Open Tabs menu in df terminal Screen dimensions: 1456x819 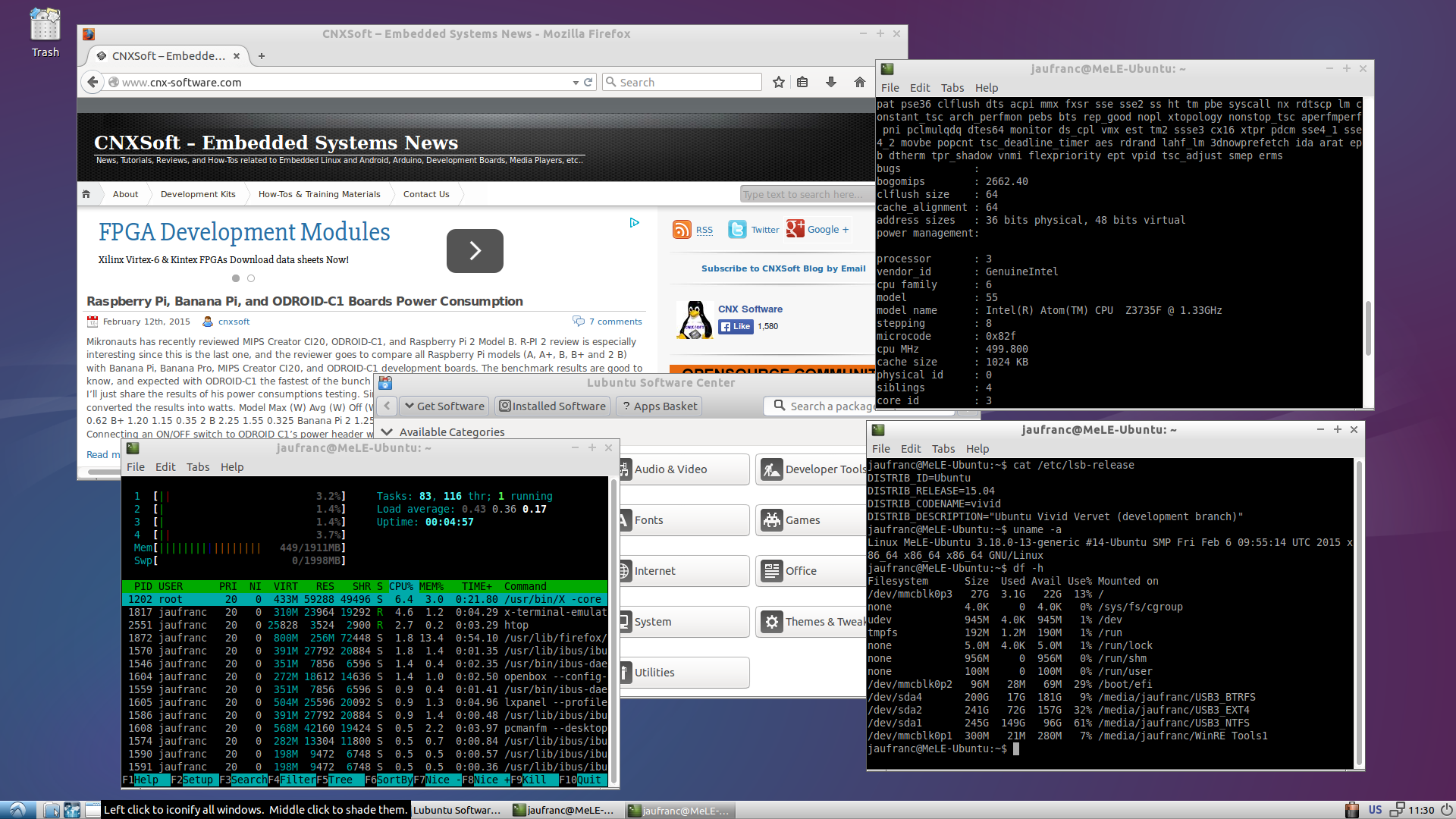pyautogui.click(x=943, y=449)
